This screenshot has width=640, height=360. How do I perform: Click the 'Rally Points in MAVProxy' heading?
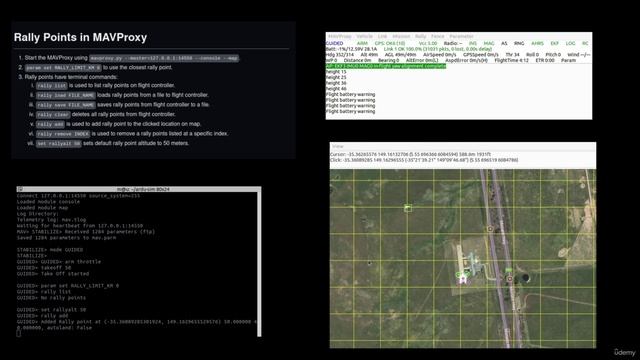(x=80, y=37)
